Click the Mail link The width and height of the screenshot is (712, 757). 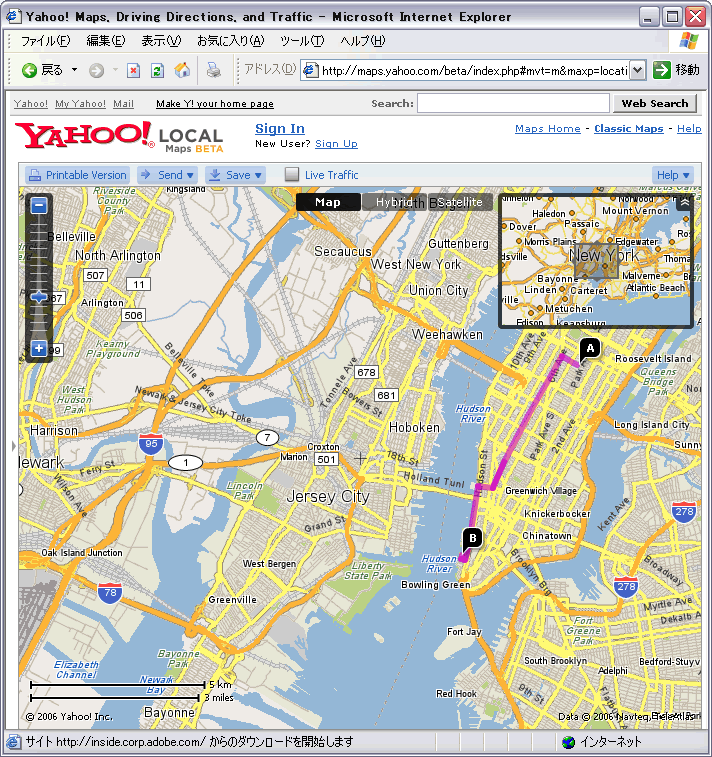pos(124,103)
